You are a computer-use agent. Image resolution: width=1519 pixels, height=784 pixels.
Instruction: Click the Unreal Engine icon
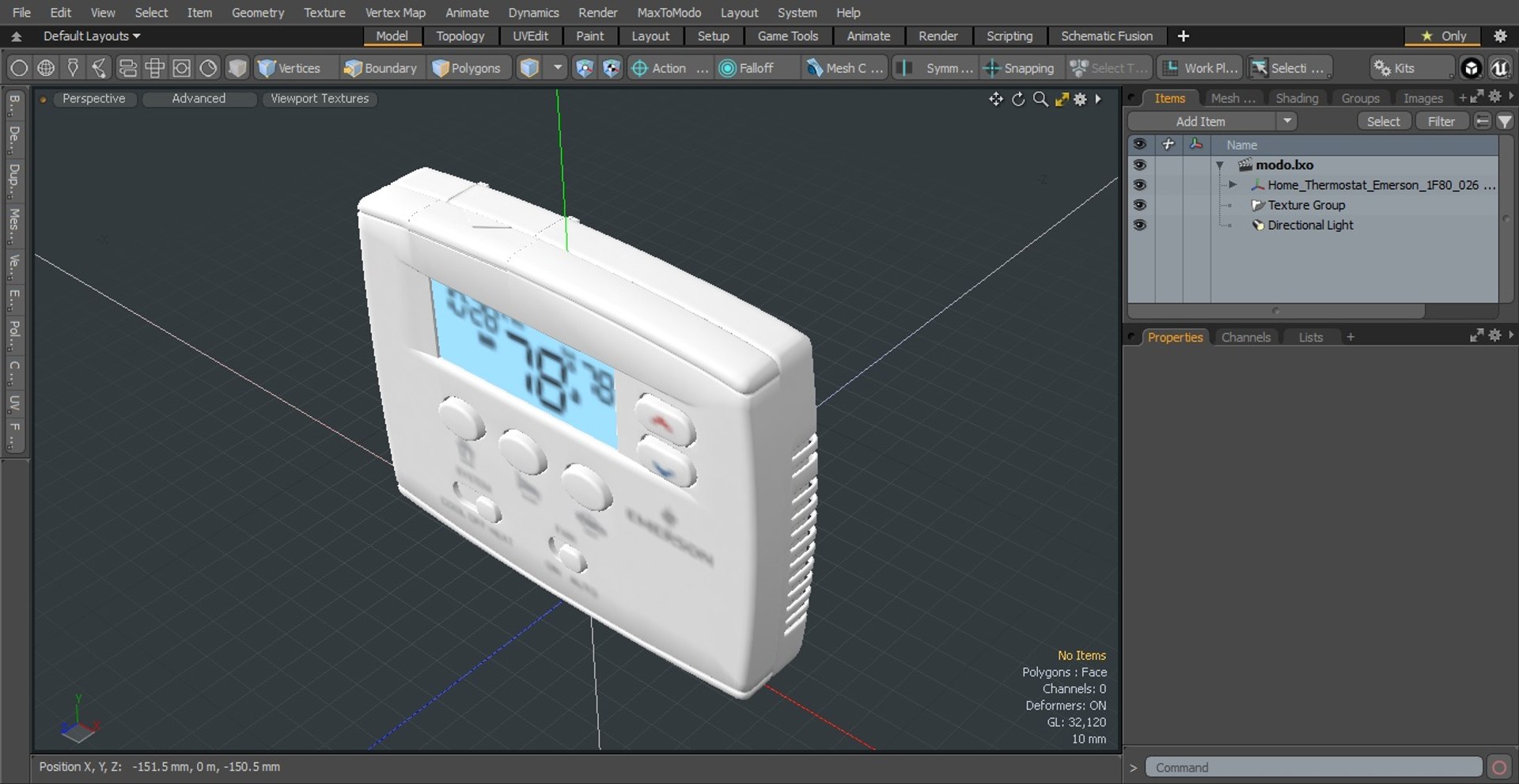coord(1500,68)
